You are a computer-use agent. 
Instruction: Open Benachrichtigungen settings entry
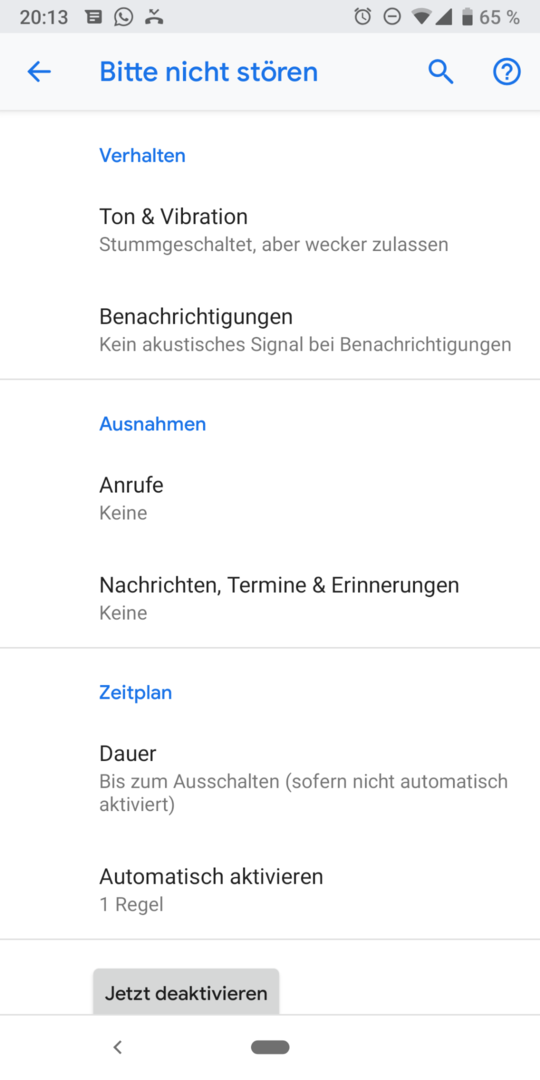(270, 330)
